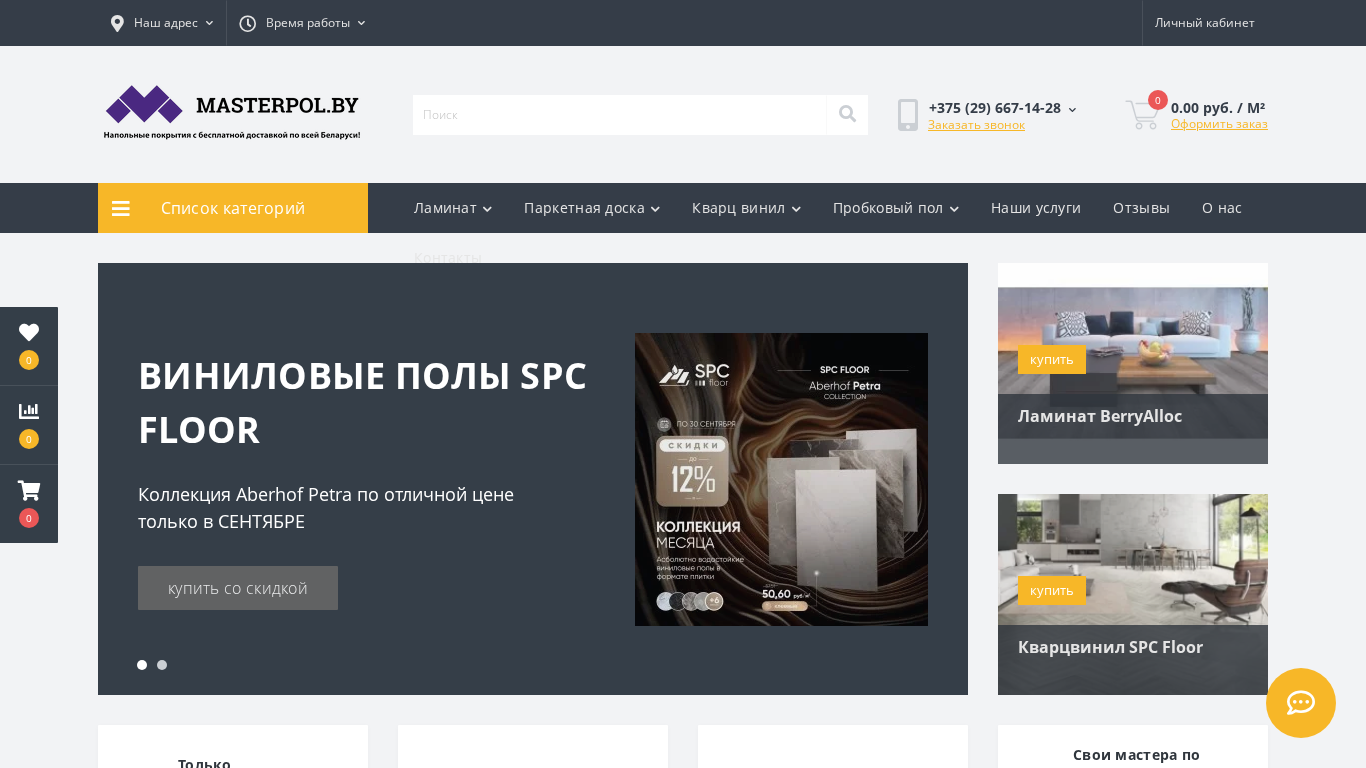Open the Список категорий menu
This screenshot has width=1366, height=768.
[x=233, y=208]
